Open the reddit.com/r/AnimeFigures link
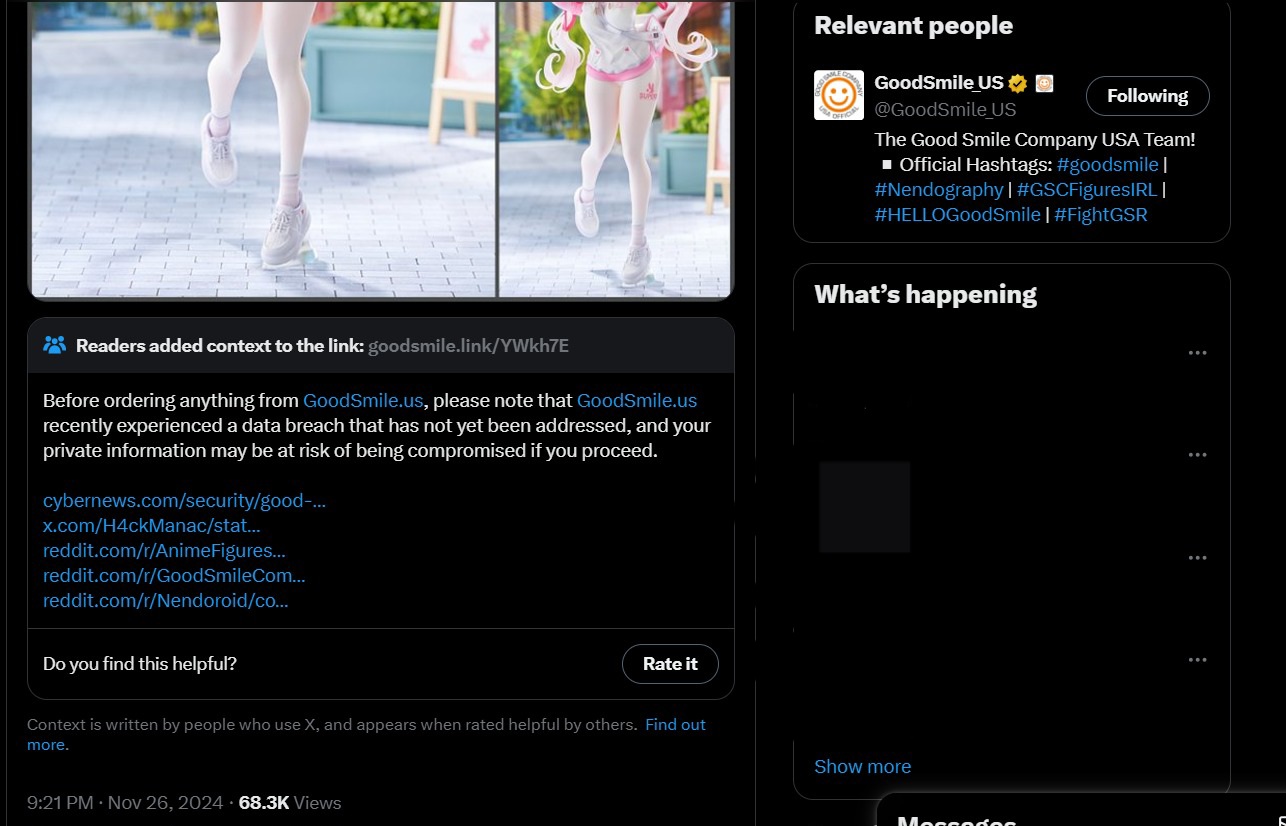The height and width of the screenshot is (826, 1286). [x=164, y=550]
